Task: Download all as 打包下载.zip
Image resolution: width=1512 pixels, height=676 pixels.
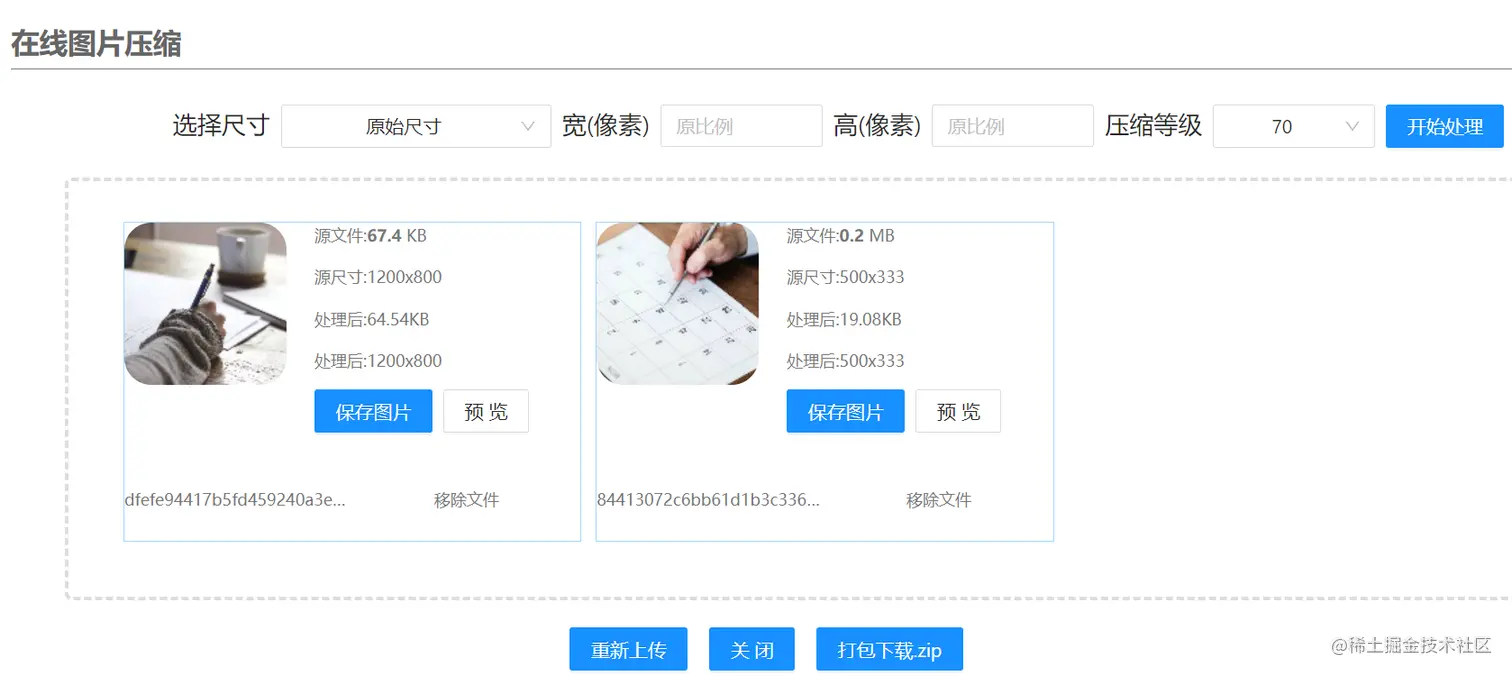Action: point(889,649)
